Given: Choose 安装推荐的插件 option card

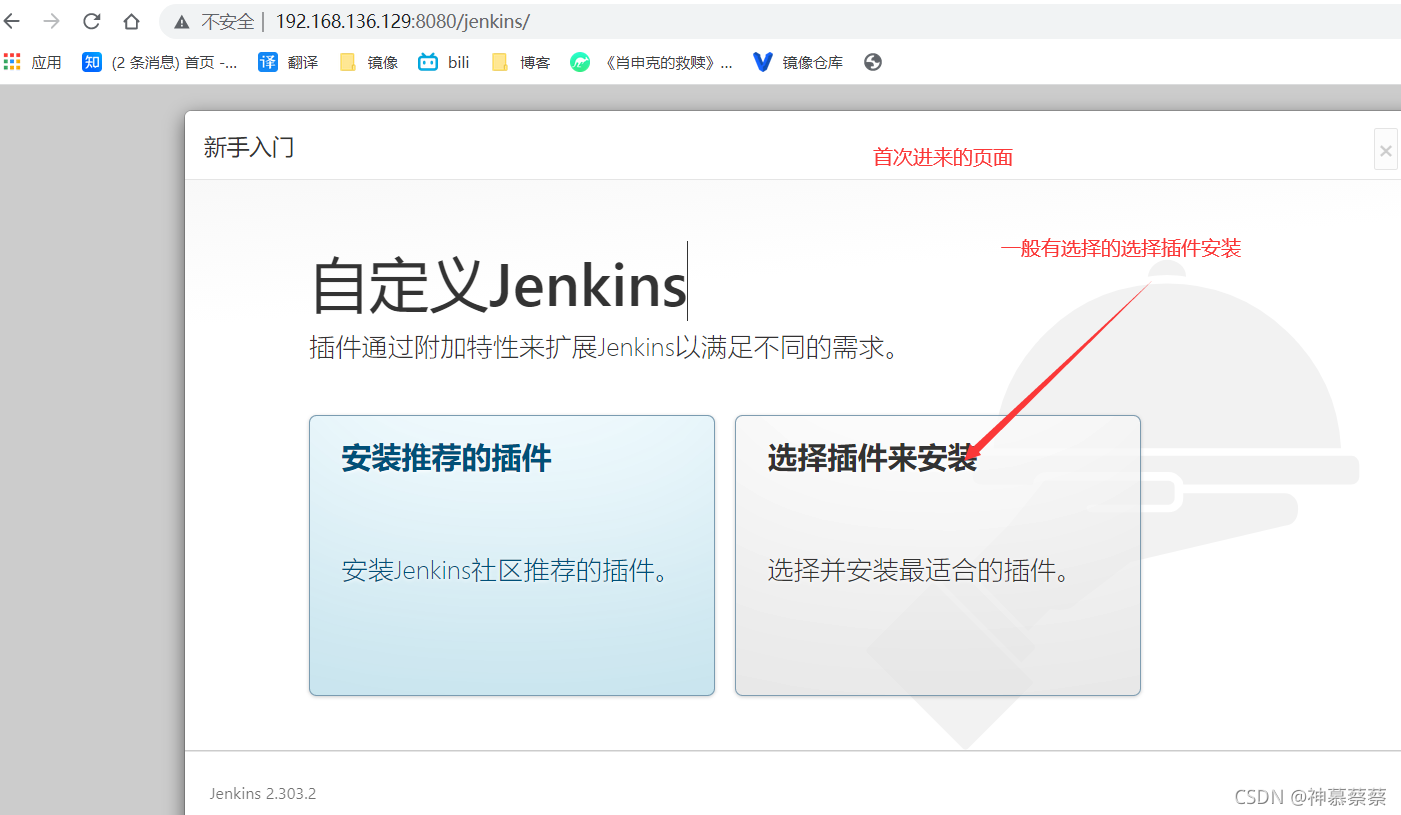Looking at the screenshot, I should 512,555.
